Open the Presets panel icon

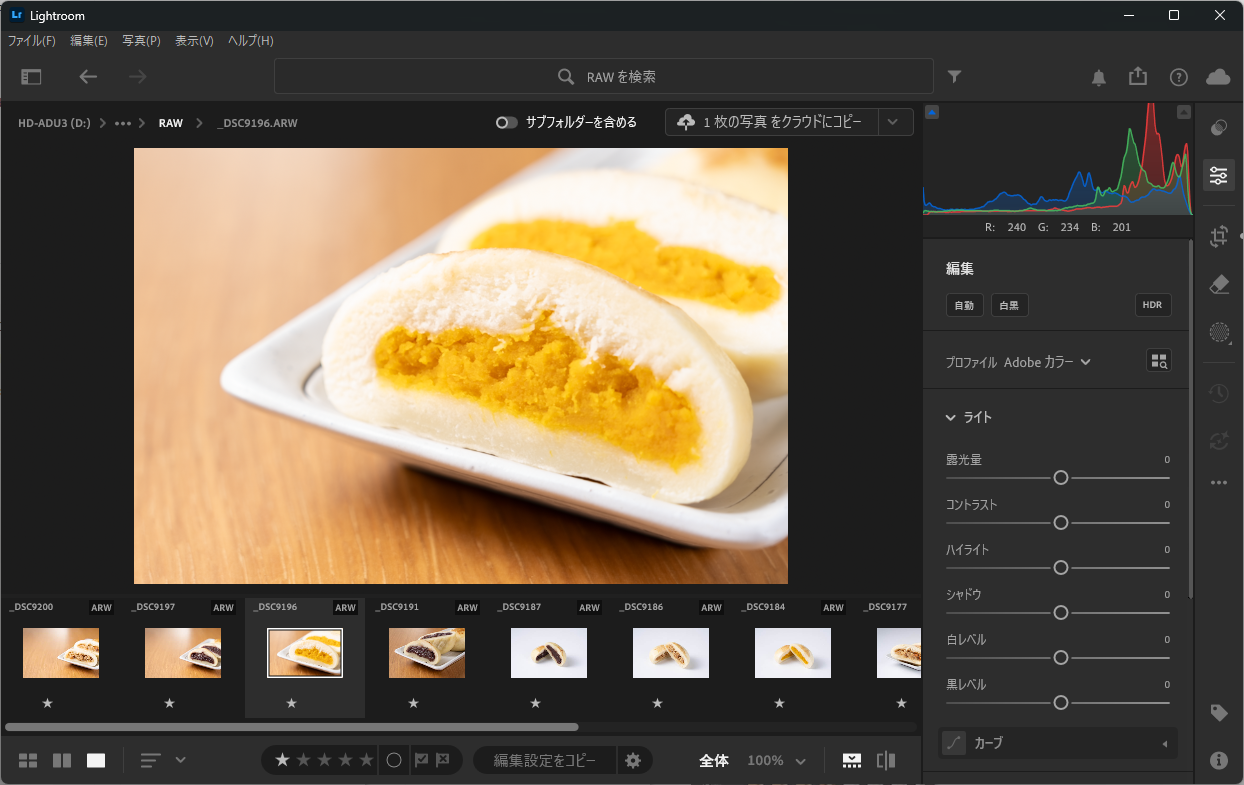[1218, 128]
